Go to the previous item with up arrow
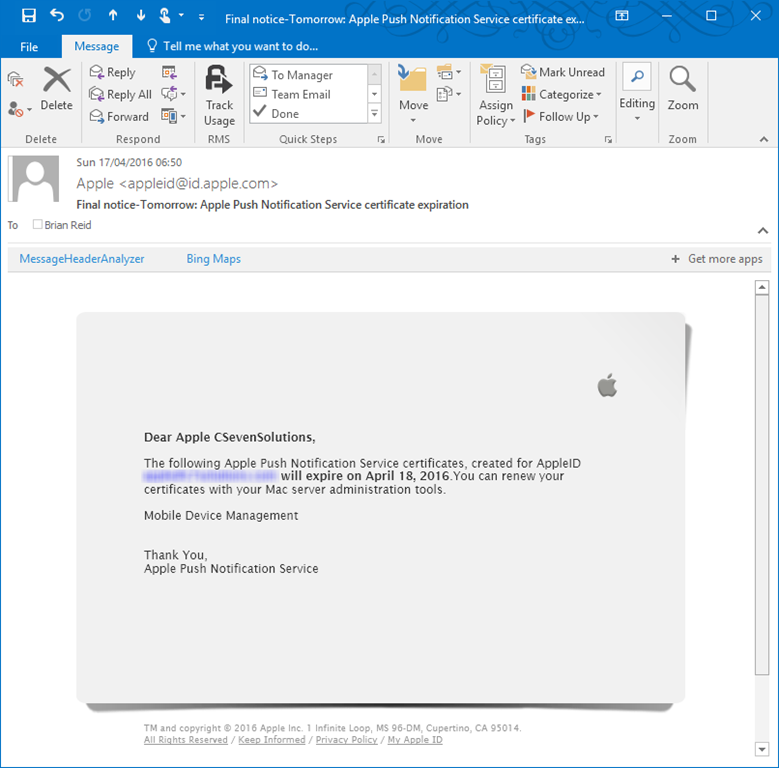Screen dimensions: 779x768 point(113,15)
